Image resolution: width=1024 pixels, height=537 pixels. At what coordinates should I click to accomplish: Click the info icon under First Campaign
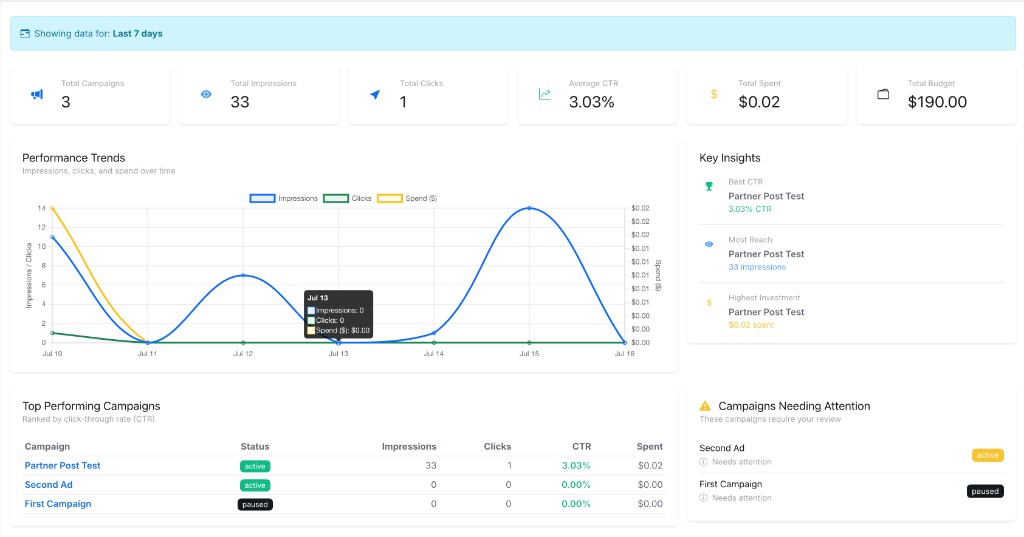point(703,498)
